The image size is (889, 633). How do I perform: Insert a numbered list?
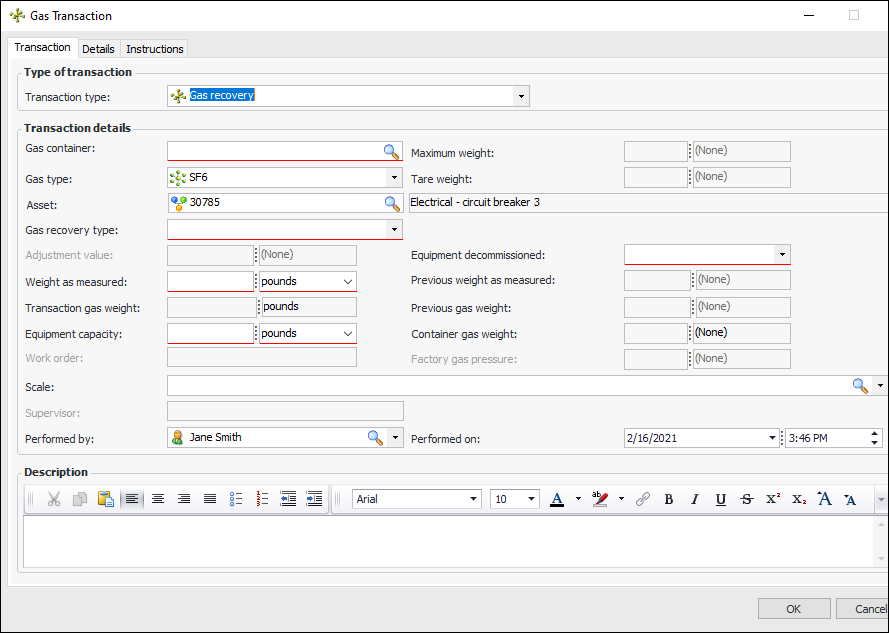click(263, 499)
